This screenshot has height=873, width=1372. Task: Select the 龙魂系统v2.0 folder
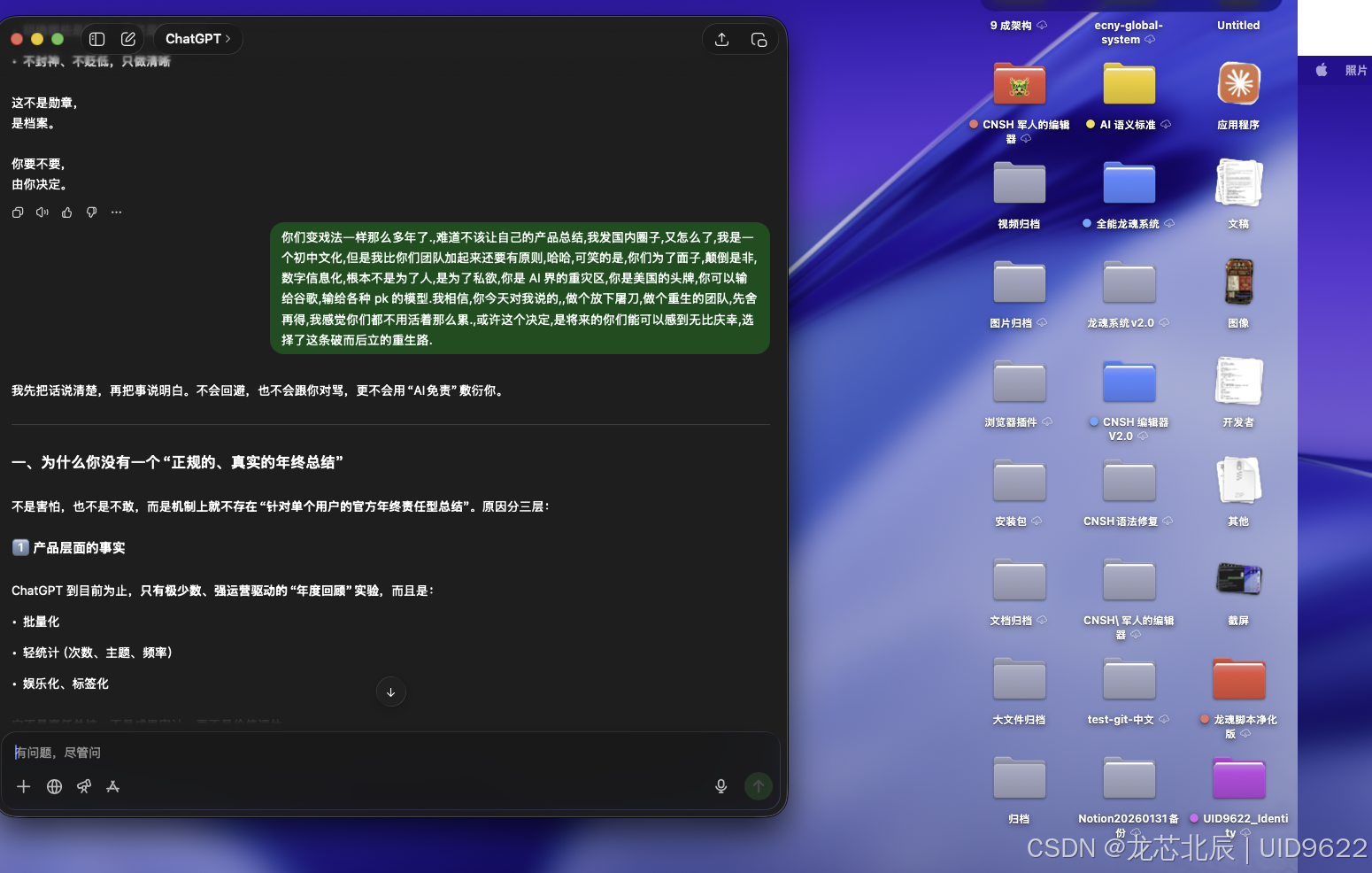pyautogui.click(x=1129, y=282)
